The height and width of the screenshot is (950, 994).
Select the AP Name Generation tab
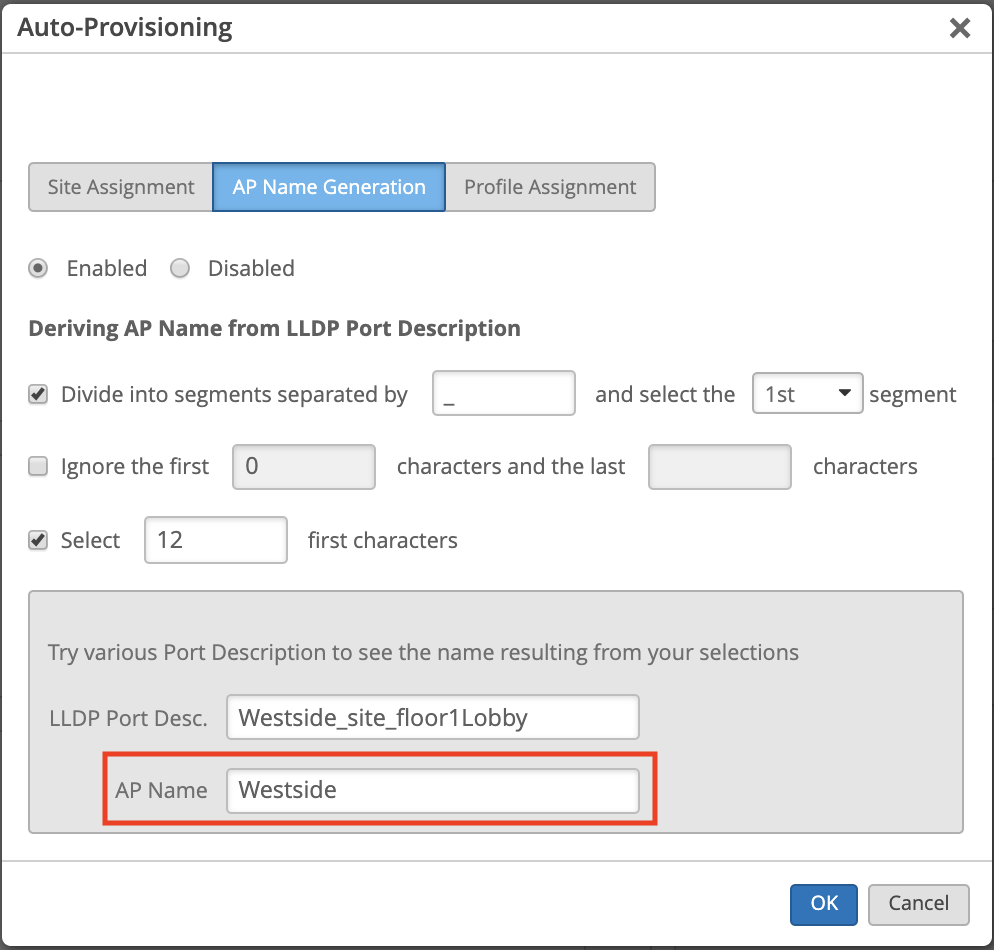(329, 187)
